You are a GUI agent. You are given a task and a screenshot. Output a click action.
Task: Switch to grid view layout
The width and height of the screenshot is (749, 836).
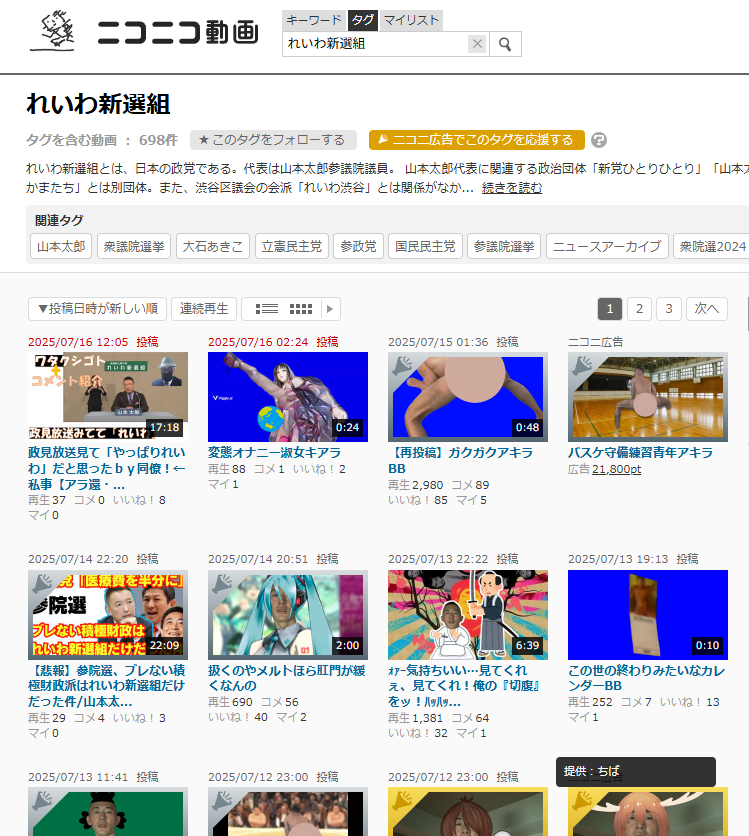(301, 309)
